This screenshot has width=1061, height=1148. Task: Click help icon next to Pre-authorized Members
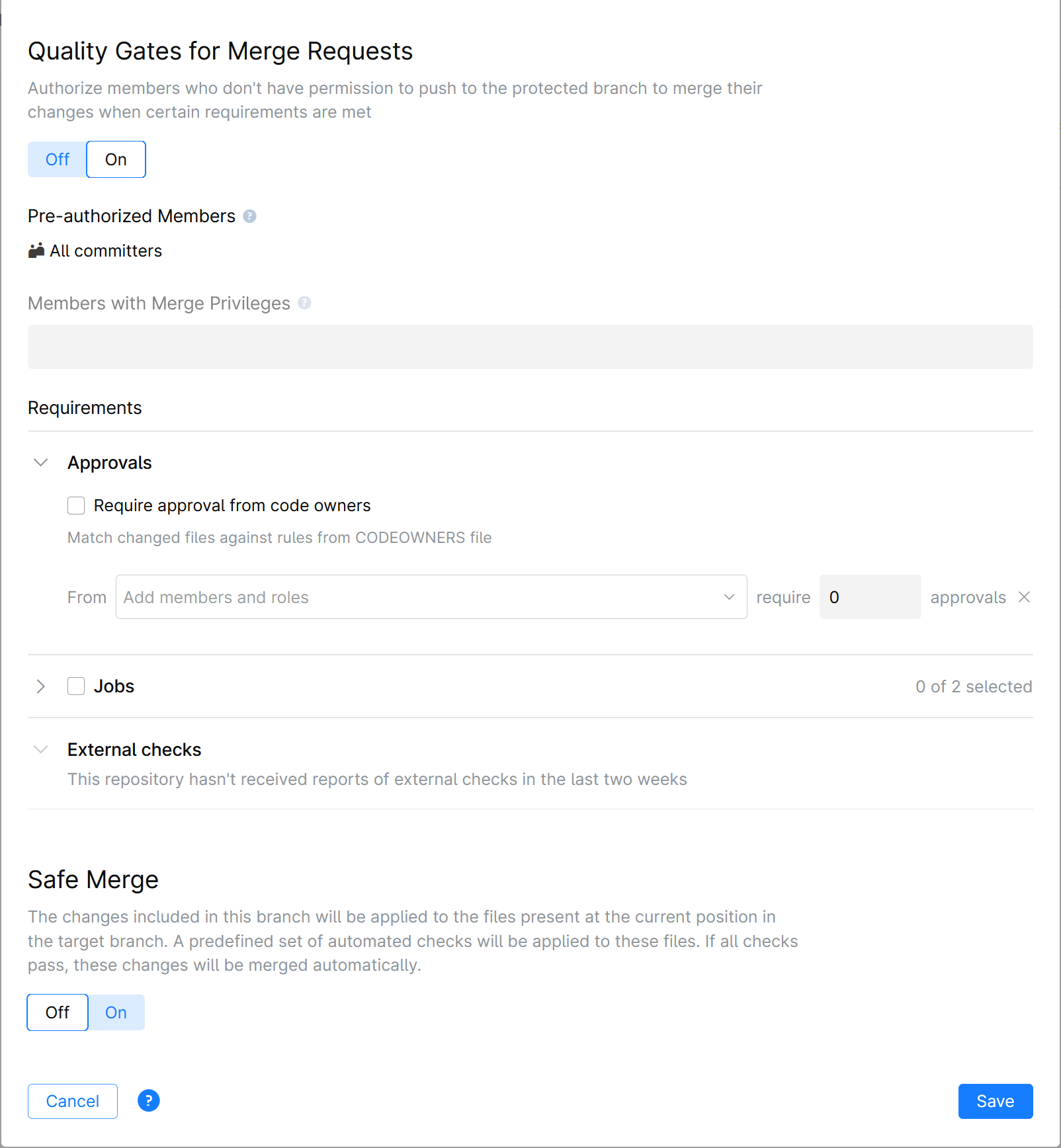coord(249,216)
